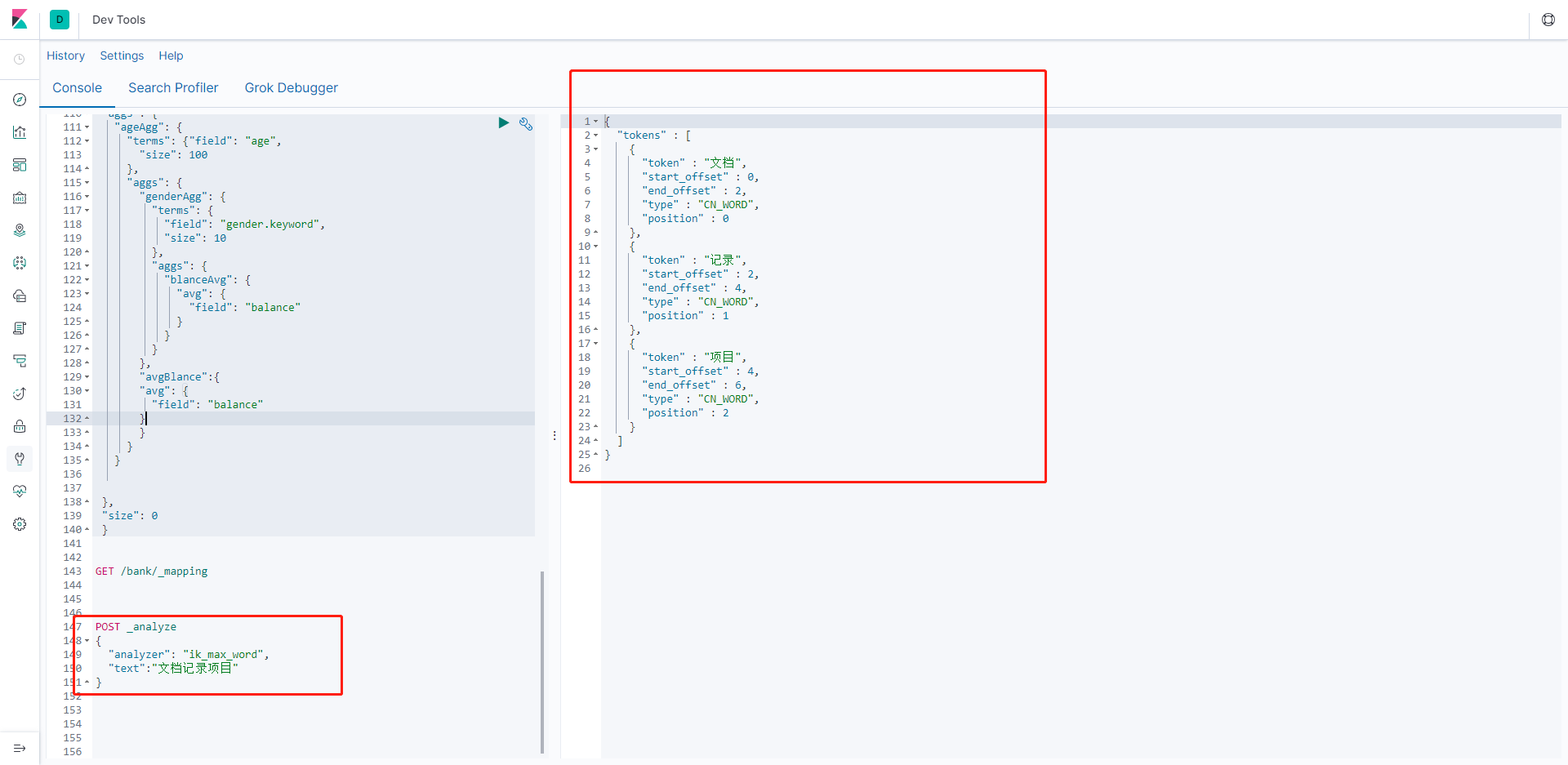Place cursor on GET /bank/_mapping line
Screen dimensions: 1568x765
tap(151, 572)
